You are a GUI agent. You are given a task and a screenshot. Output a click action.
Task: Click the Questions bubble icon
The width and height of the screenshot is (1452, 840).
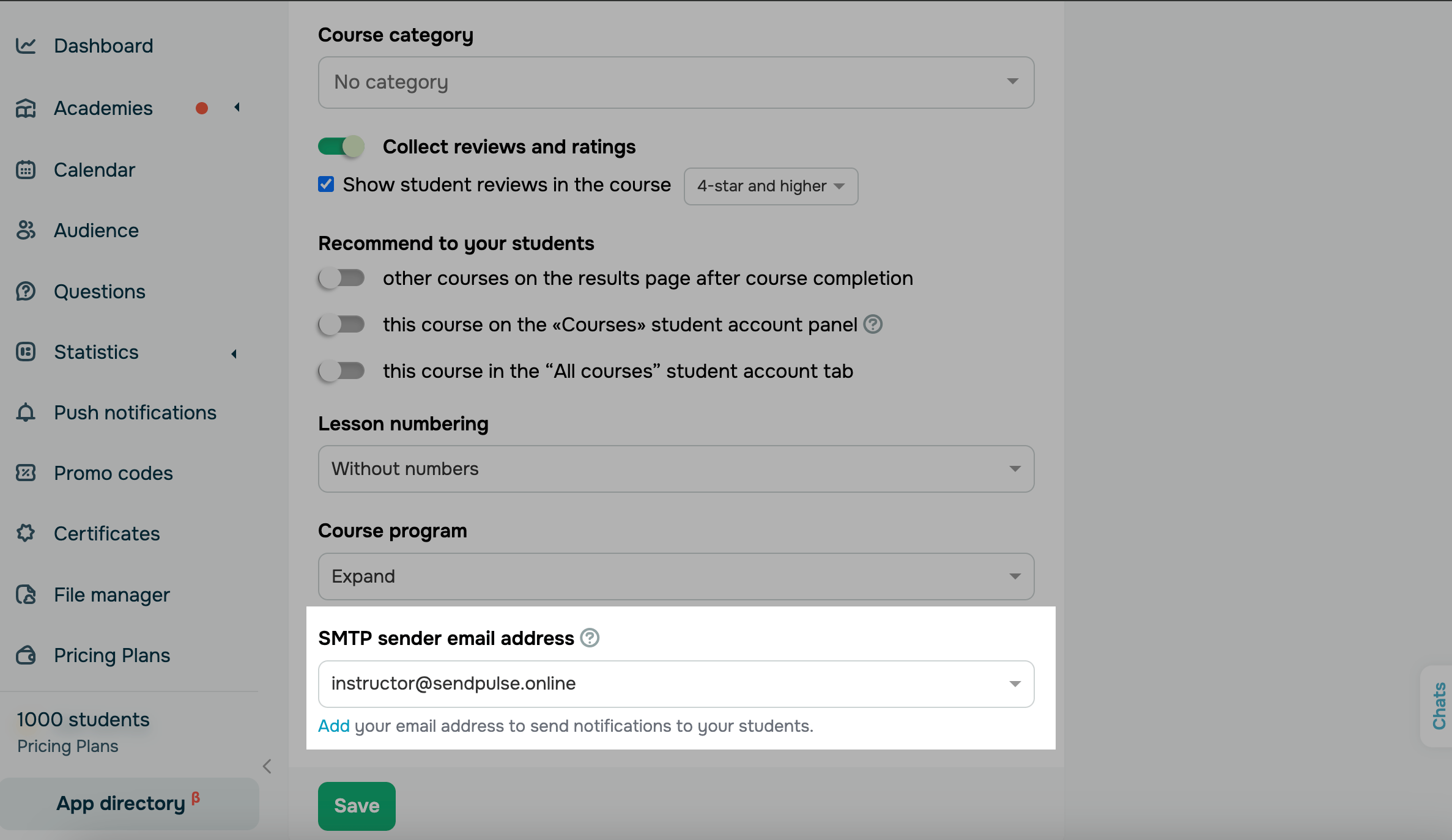[26, 292]
